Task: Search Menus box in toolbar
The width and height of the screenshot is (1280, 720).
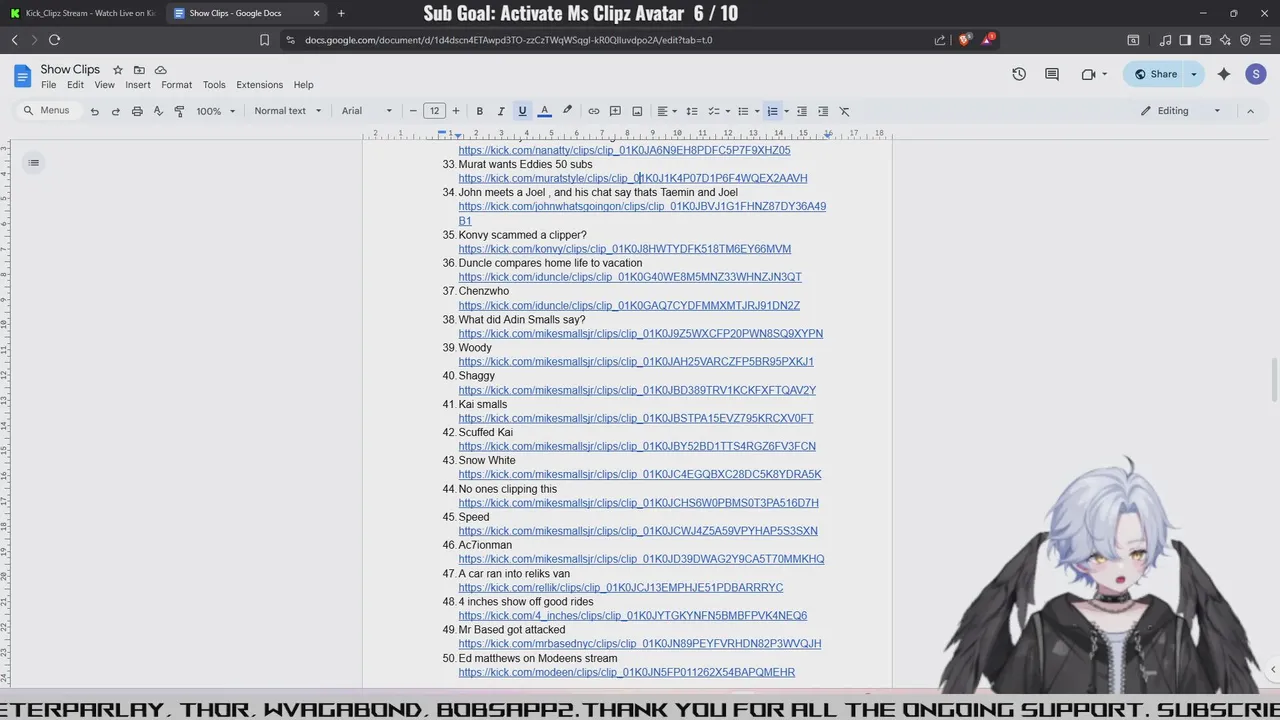Action: pyautogui.click(x=47, y=111)
